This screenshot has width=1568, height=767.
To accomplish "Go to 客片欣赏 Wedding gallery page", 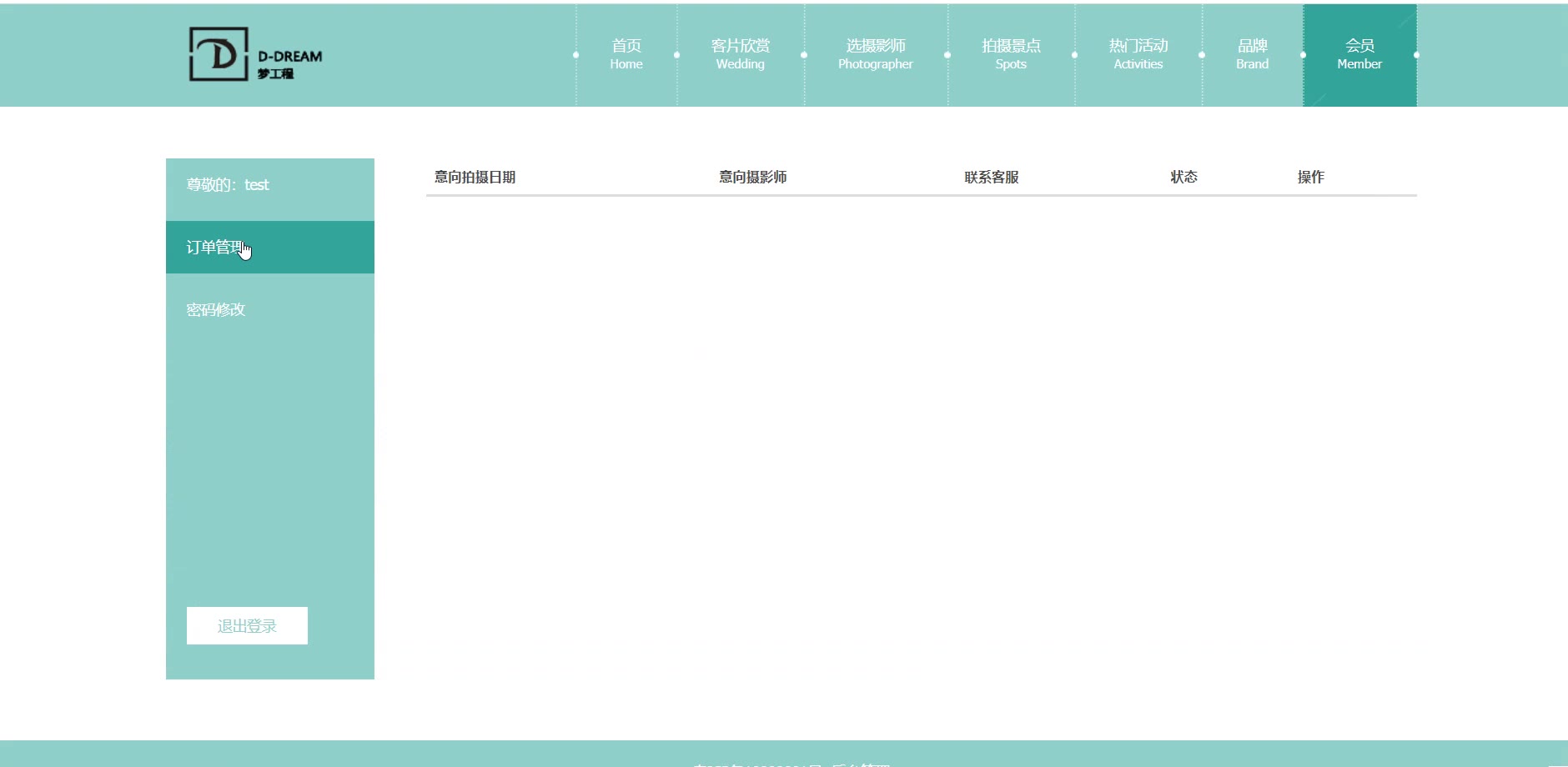I will click(x=740, y=54).
